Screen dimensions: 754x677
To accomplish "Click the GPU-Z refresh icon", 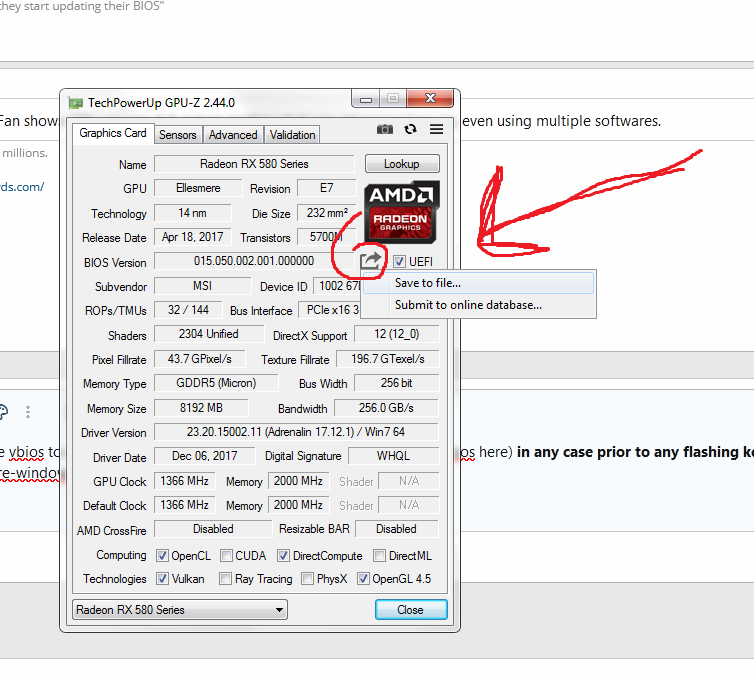I will [410, 129].
